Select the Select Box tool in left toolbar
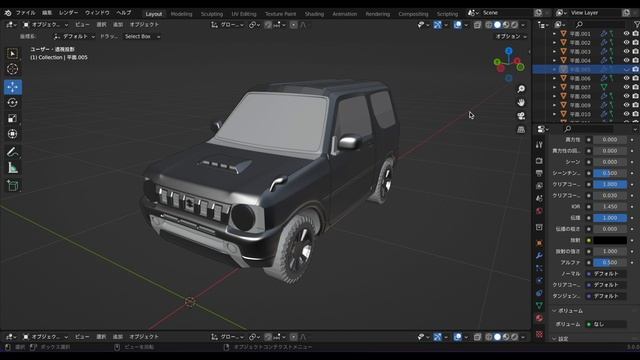640x360 pixels. coord(13,54)
